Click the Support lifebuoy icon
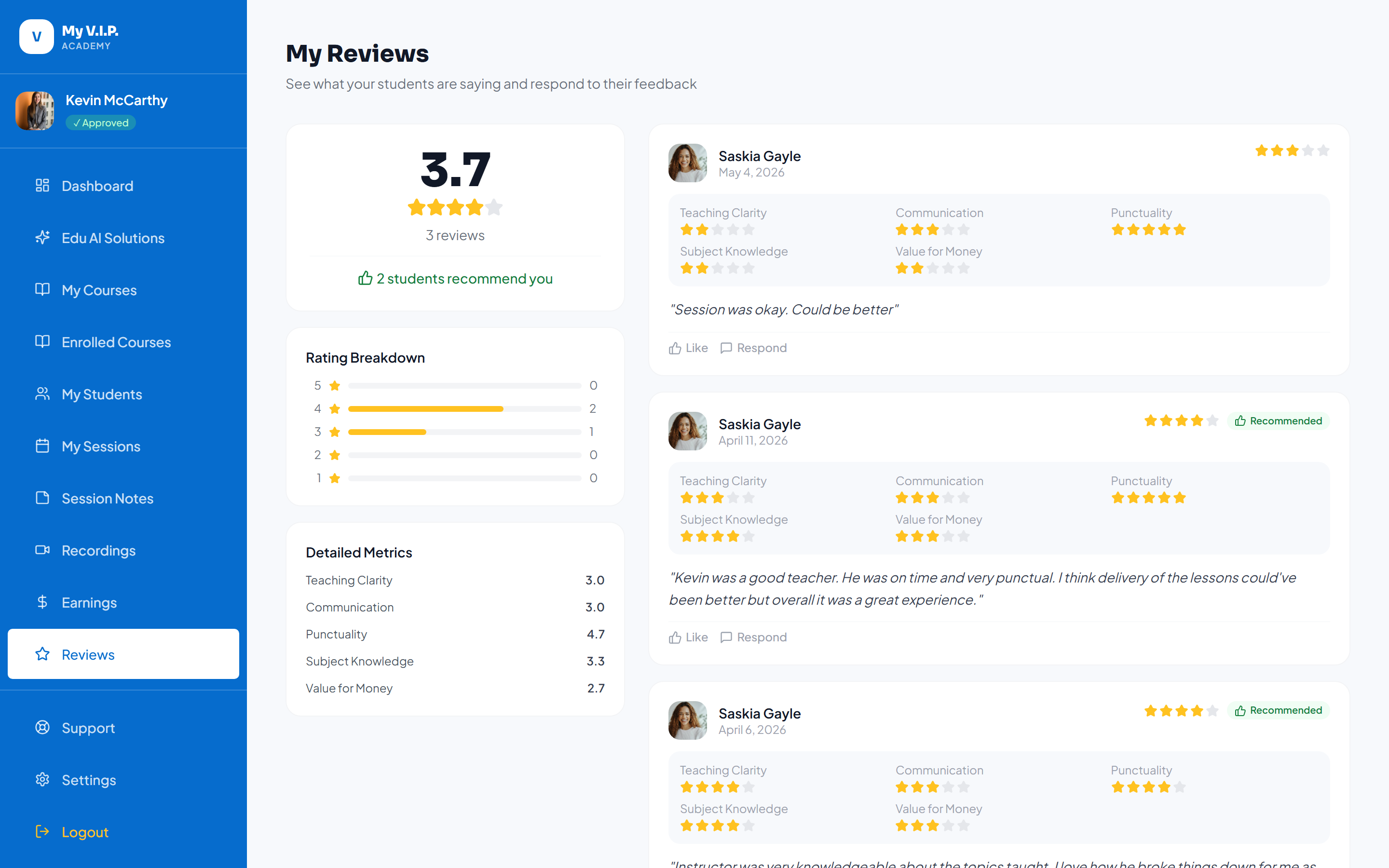This screenshot has width=1389, height=868. tap(42, 727)
